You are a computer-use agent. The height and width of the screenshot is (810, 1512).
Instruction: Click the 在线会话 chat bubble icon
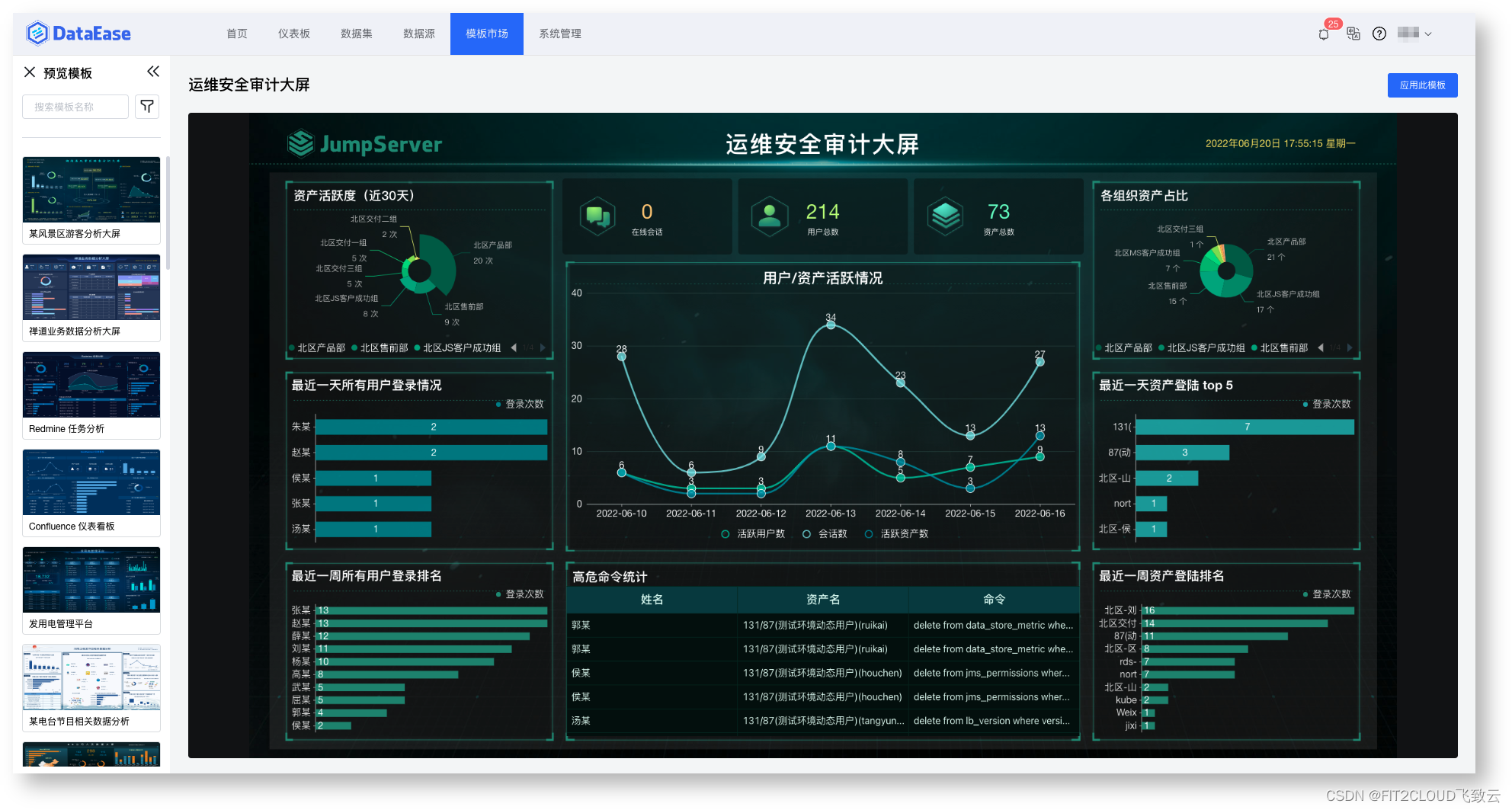point(599,214)
